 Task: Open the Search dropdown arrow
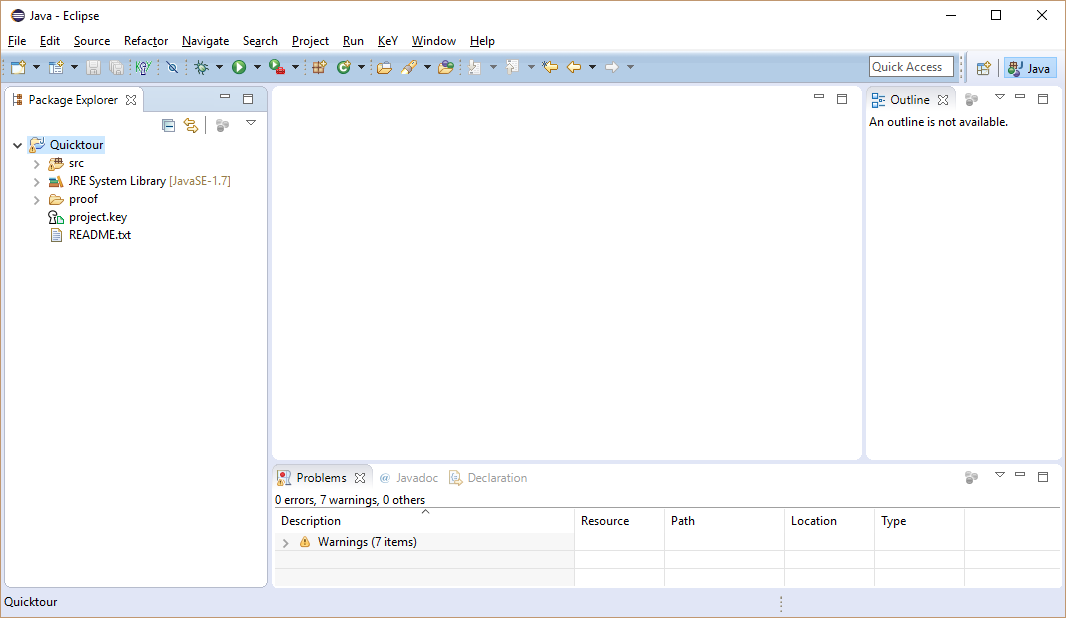pos(427,67)
